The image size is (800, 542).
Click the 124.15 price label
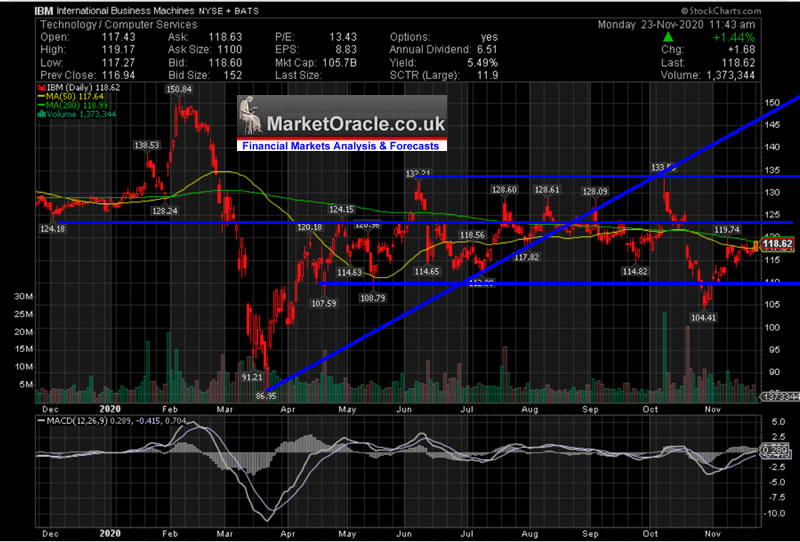tap(341, 209)
